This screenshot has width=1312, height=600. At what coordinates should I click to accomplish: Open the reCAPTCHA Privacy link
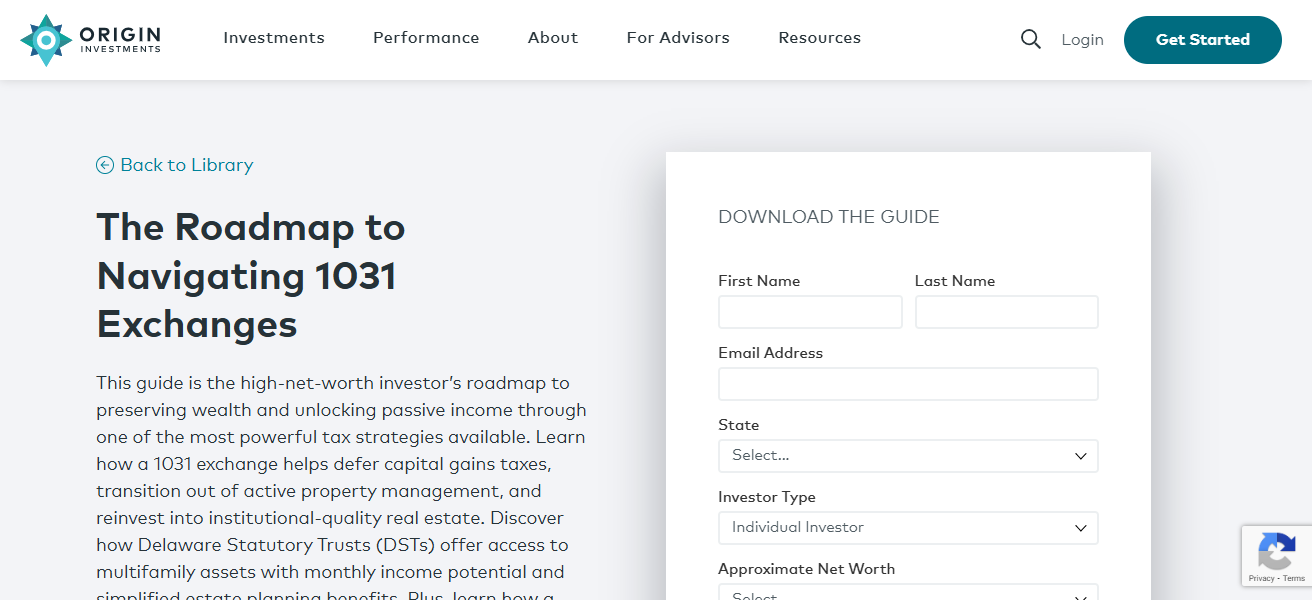point(1262,578)
